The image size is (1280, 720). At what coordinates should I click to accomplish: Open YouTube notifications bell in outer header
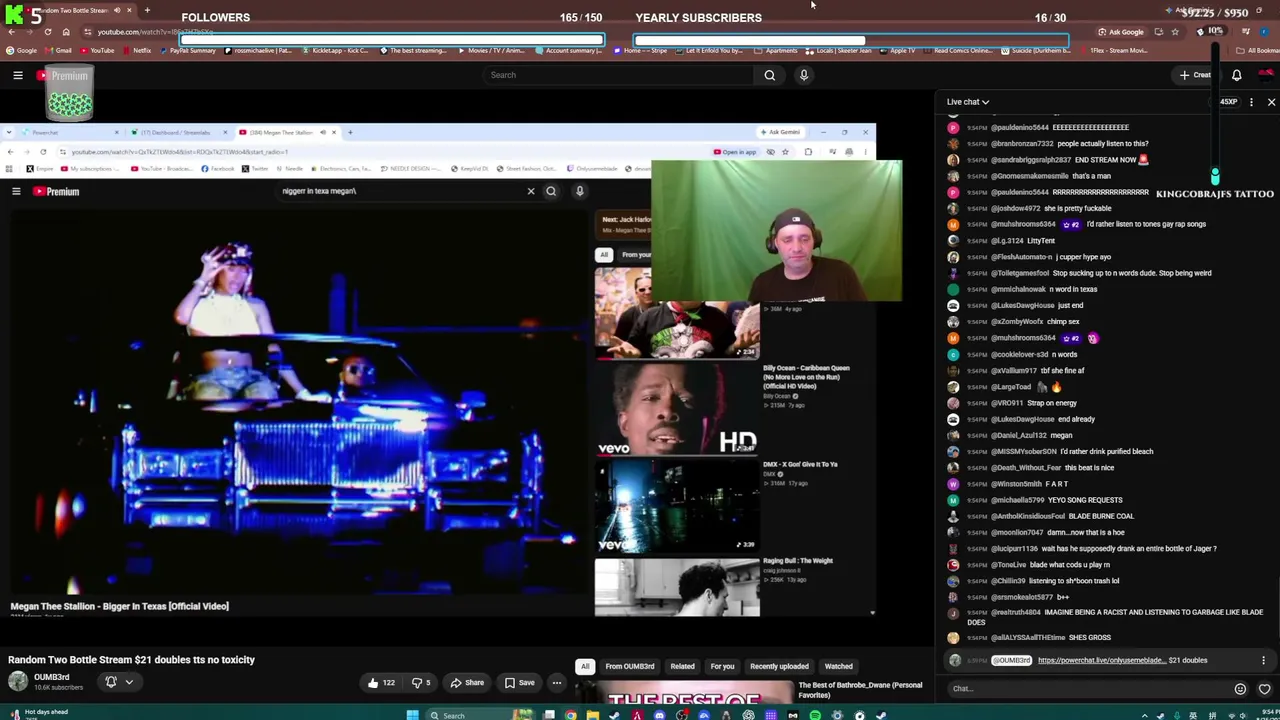(x=1237, y=75)
